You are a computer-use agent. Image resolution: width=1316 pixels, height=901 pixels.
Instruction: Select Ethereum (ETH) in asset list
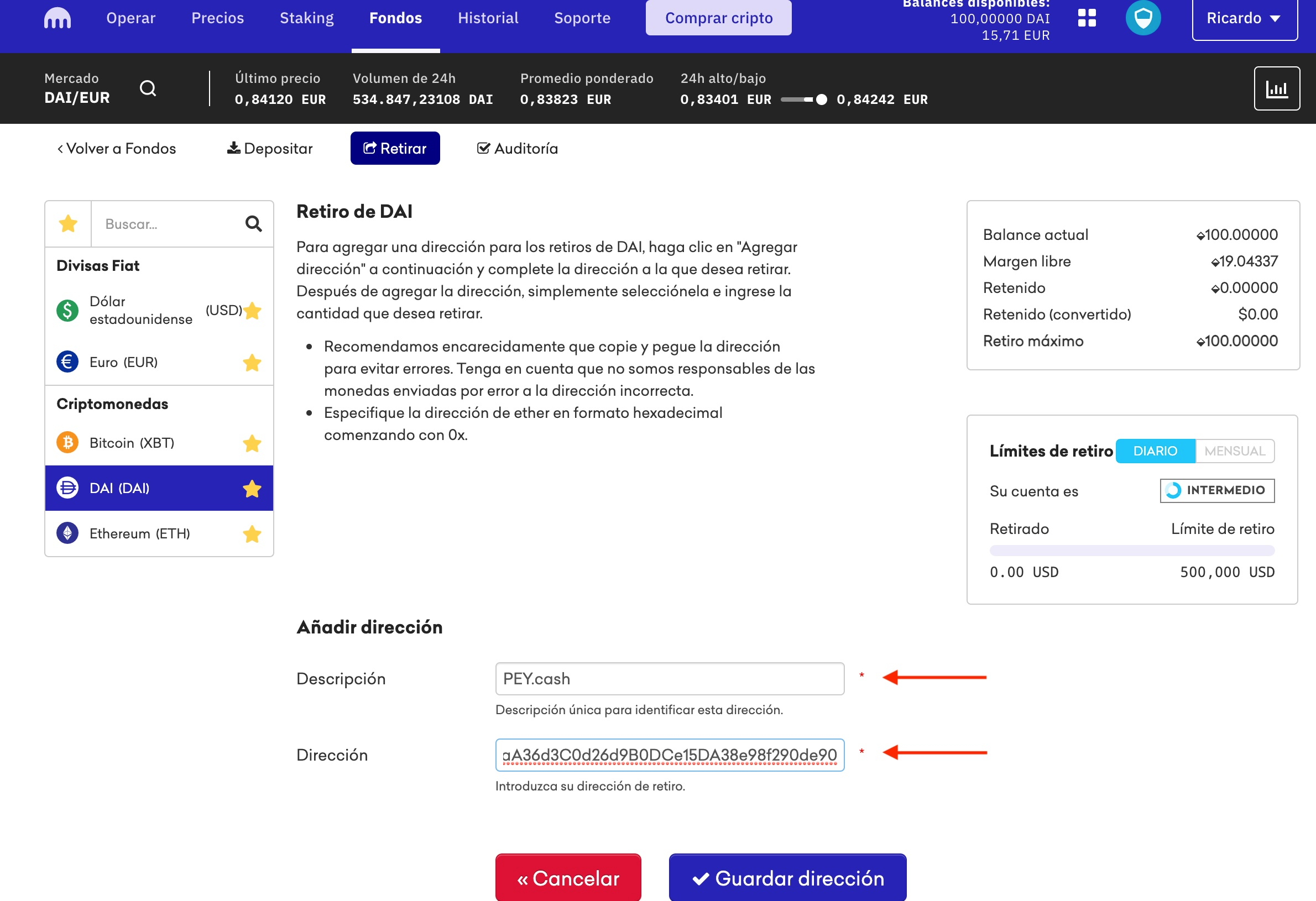159,534
